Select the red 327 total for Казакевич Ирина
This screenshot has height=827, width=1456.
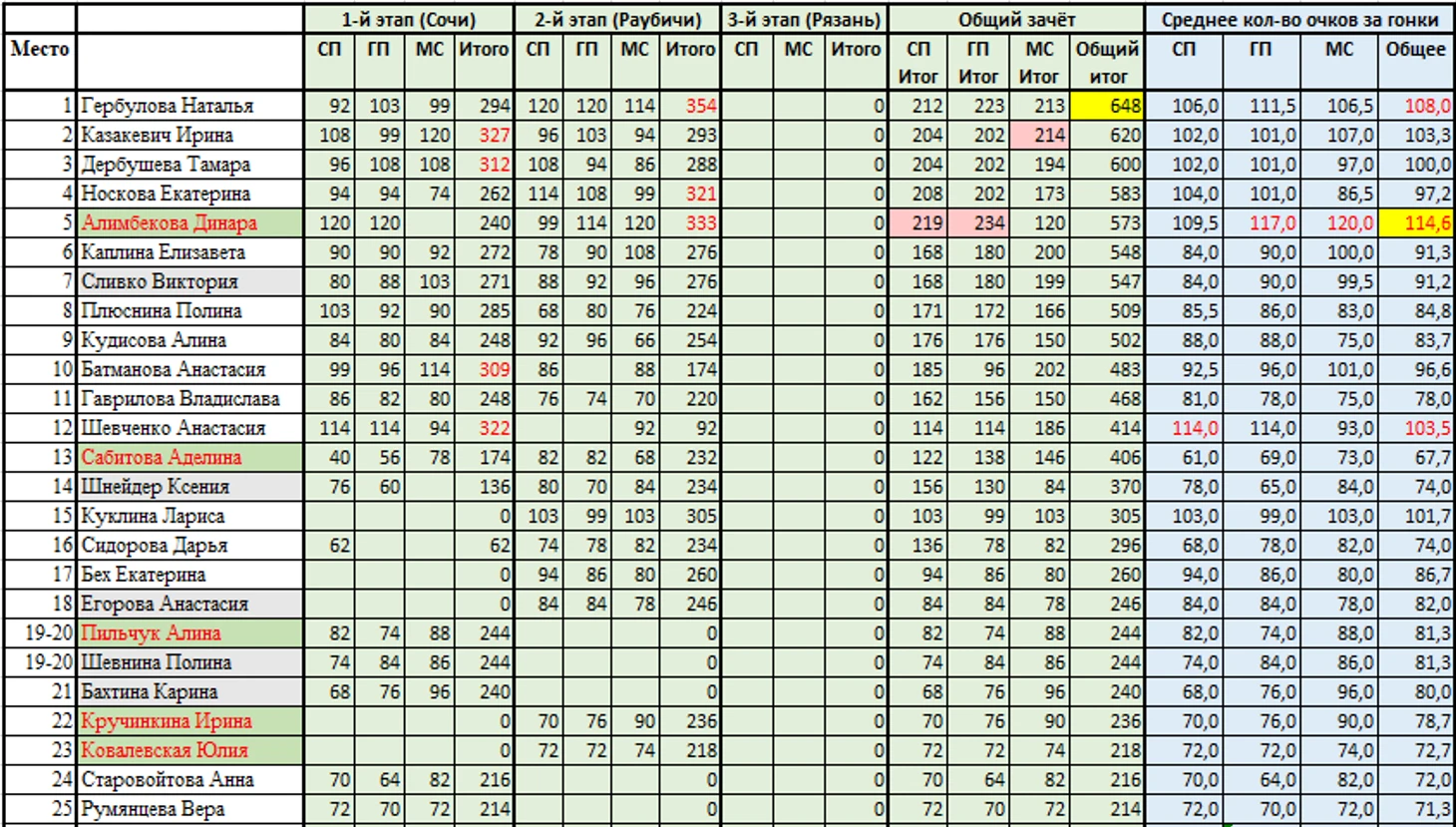484,135
